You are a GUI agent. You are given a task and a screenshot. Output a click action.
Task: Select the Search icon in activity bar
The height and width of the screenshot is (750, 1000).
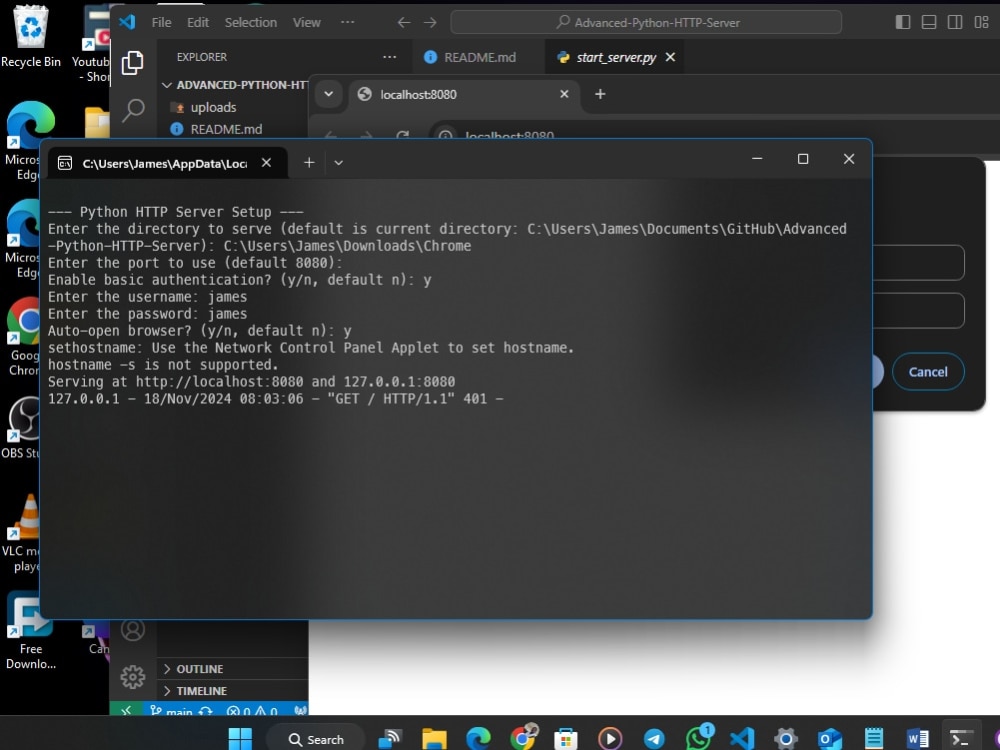coord(133,110)
